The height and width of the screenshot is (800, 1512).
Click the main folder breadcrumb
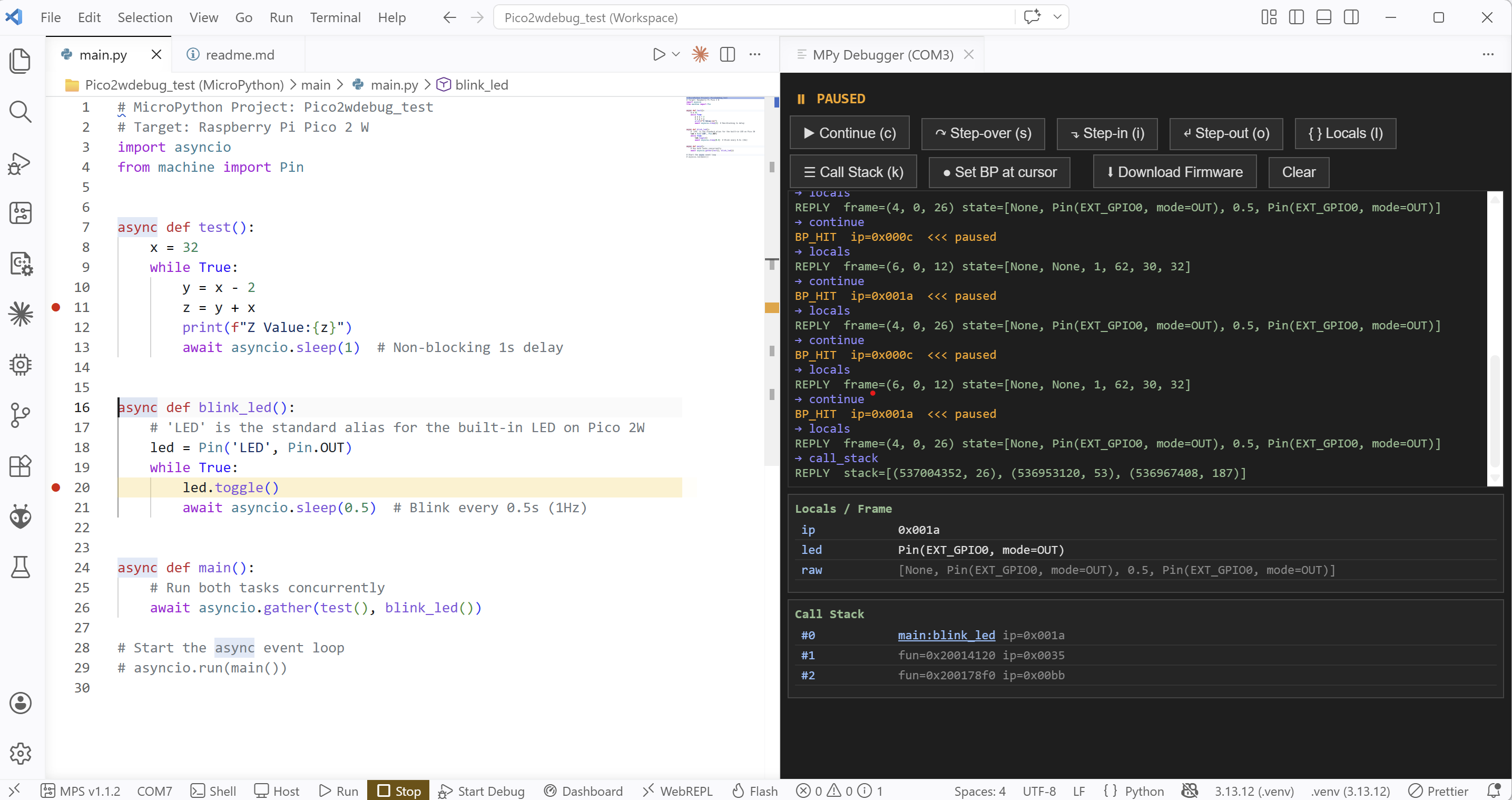click(316, 84)
